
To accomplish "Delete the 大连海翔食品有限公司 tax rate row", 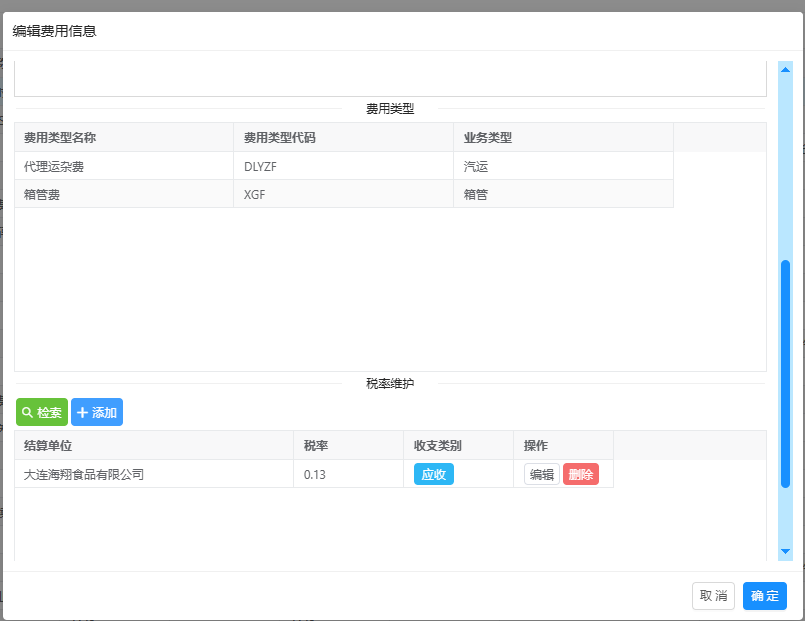I will 580,474.
